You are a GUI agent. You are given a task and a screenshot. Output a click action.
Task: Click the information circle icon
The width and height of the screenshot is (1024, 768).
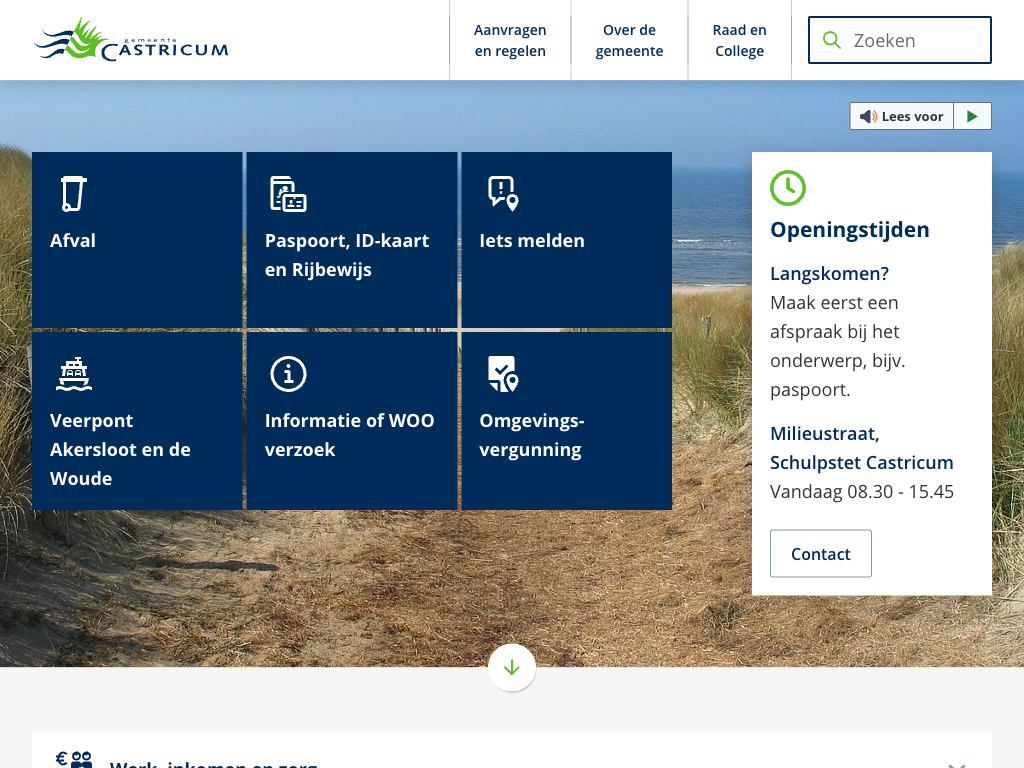(288, 374)
